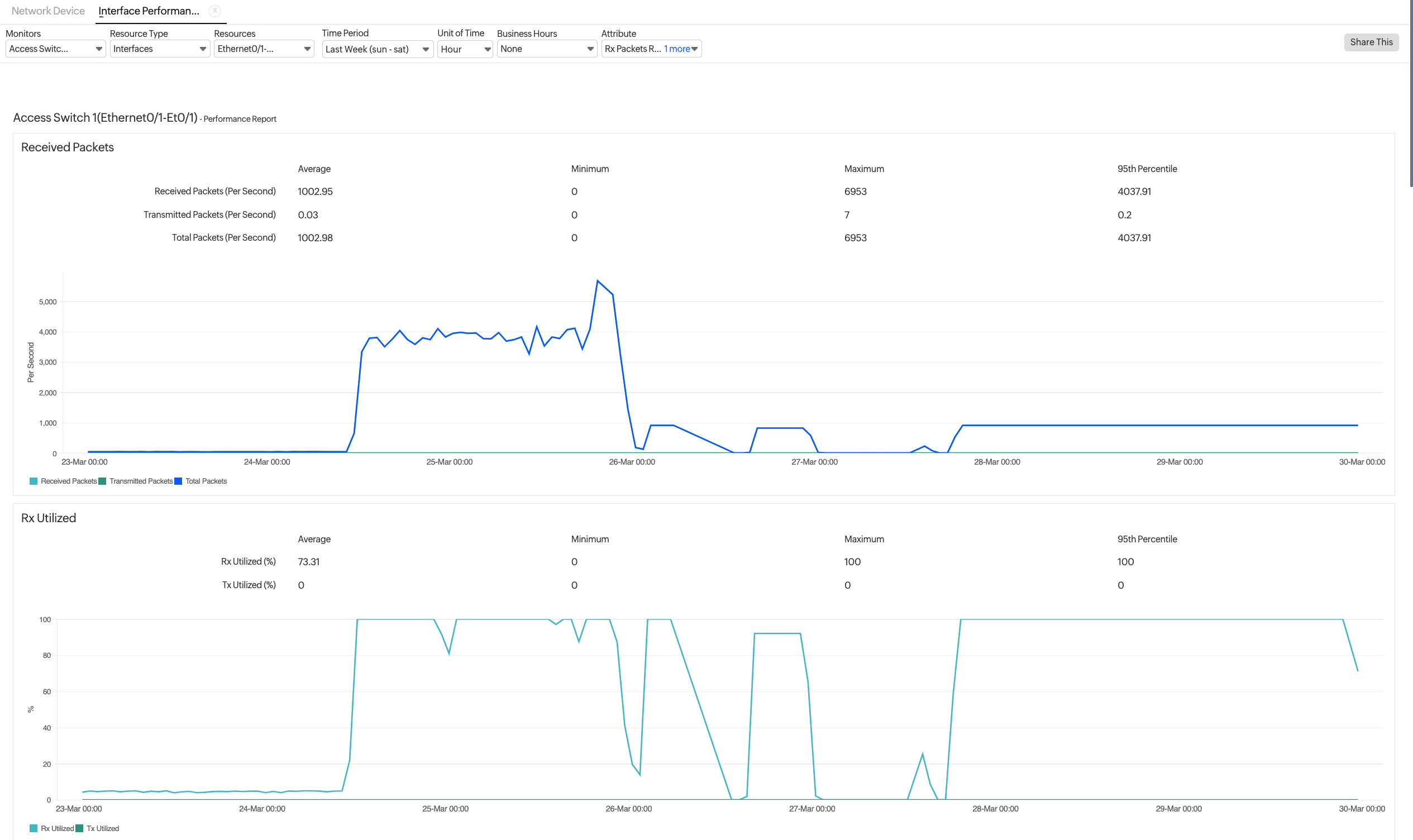Image resolution: width=1413 pixels, height=840 pixels.
Task: Toggle Tx Utilized legend swatch
Action: [79, 828]
